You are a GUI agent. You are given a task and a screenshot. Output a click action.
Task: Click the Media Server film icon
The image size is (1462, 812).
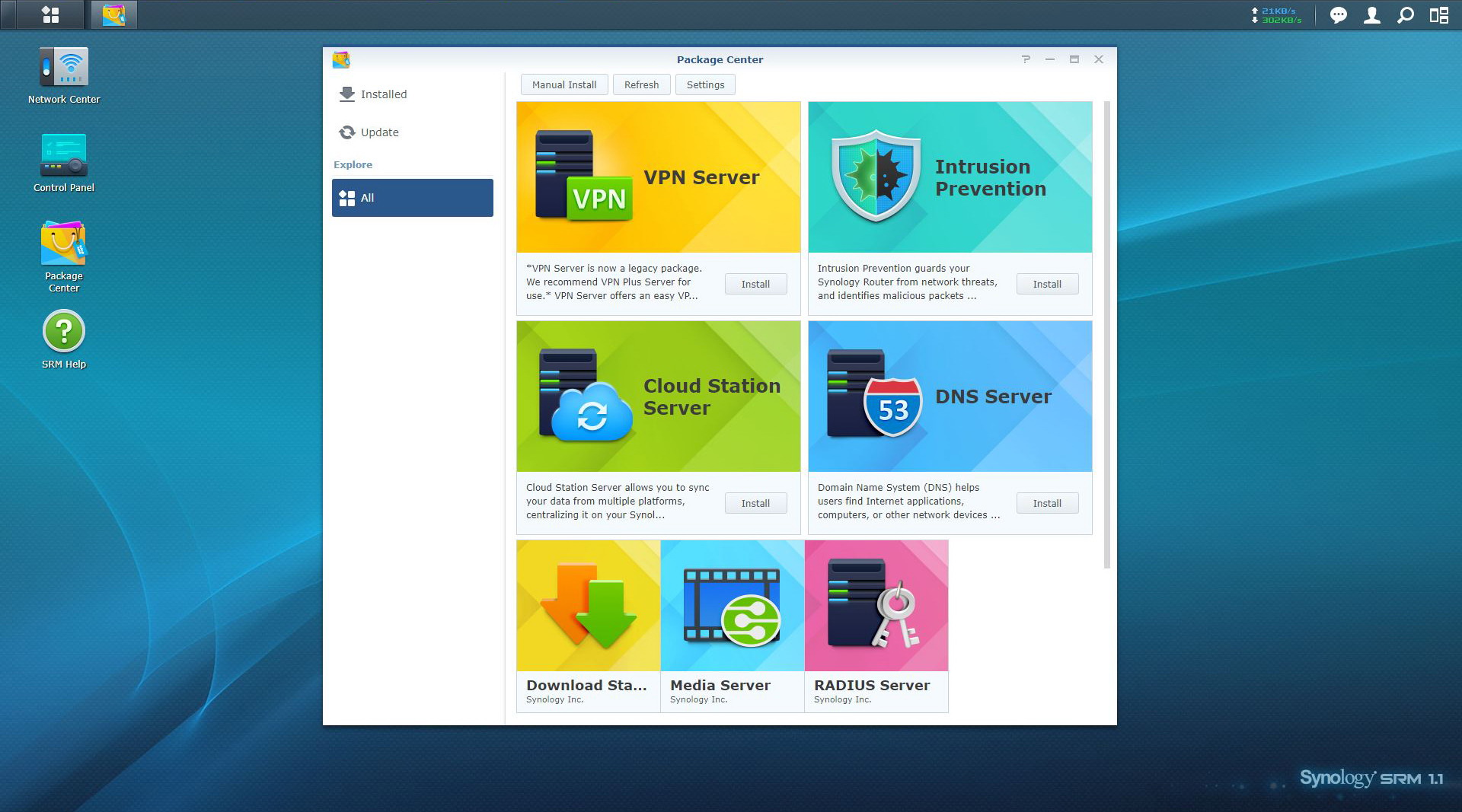732,607
